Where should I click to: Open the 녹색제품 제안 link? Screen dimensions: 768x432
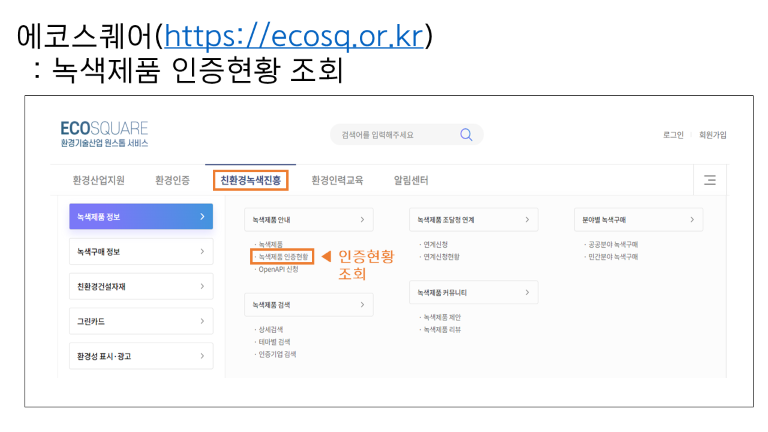pyautogui.click(x=442, y=317)
